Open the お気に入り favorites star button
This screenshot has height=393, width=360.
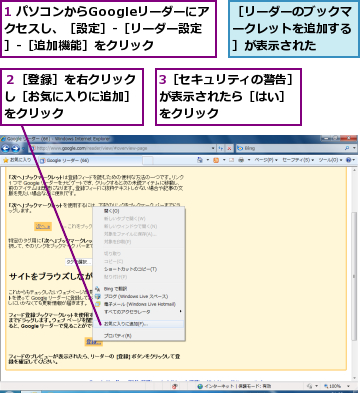17,160
